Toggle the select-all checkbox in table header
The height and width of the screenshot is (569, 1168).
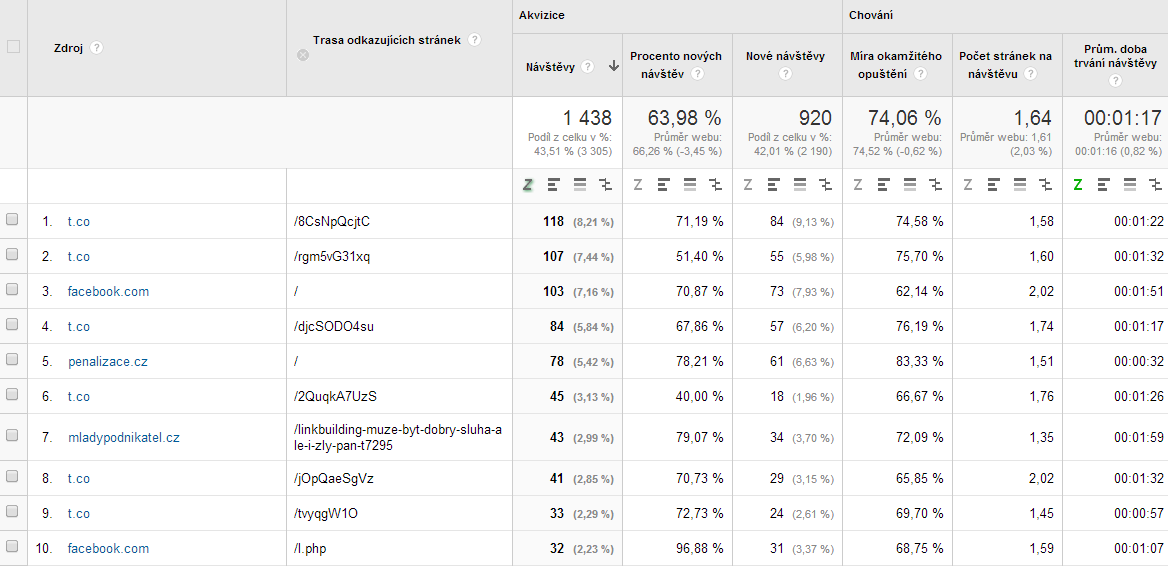coord(13,46)
